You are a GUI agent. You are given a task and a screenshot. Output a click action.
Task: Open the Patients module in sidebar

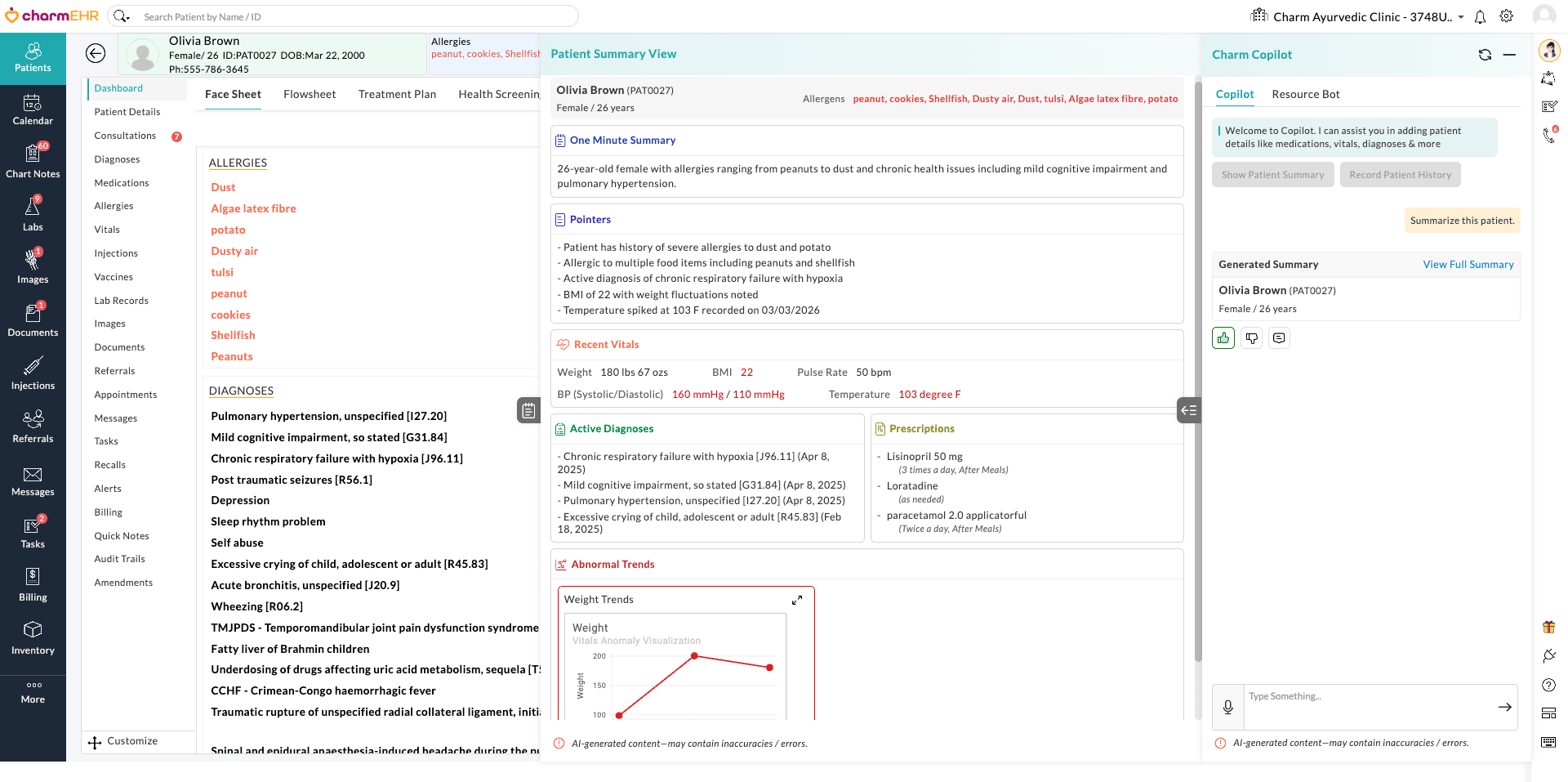tap(33, 58)
